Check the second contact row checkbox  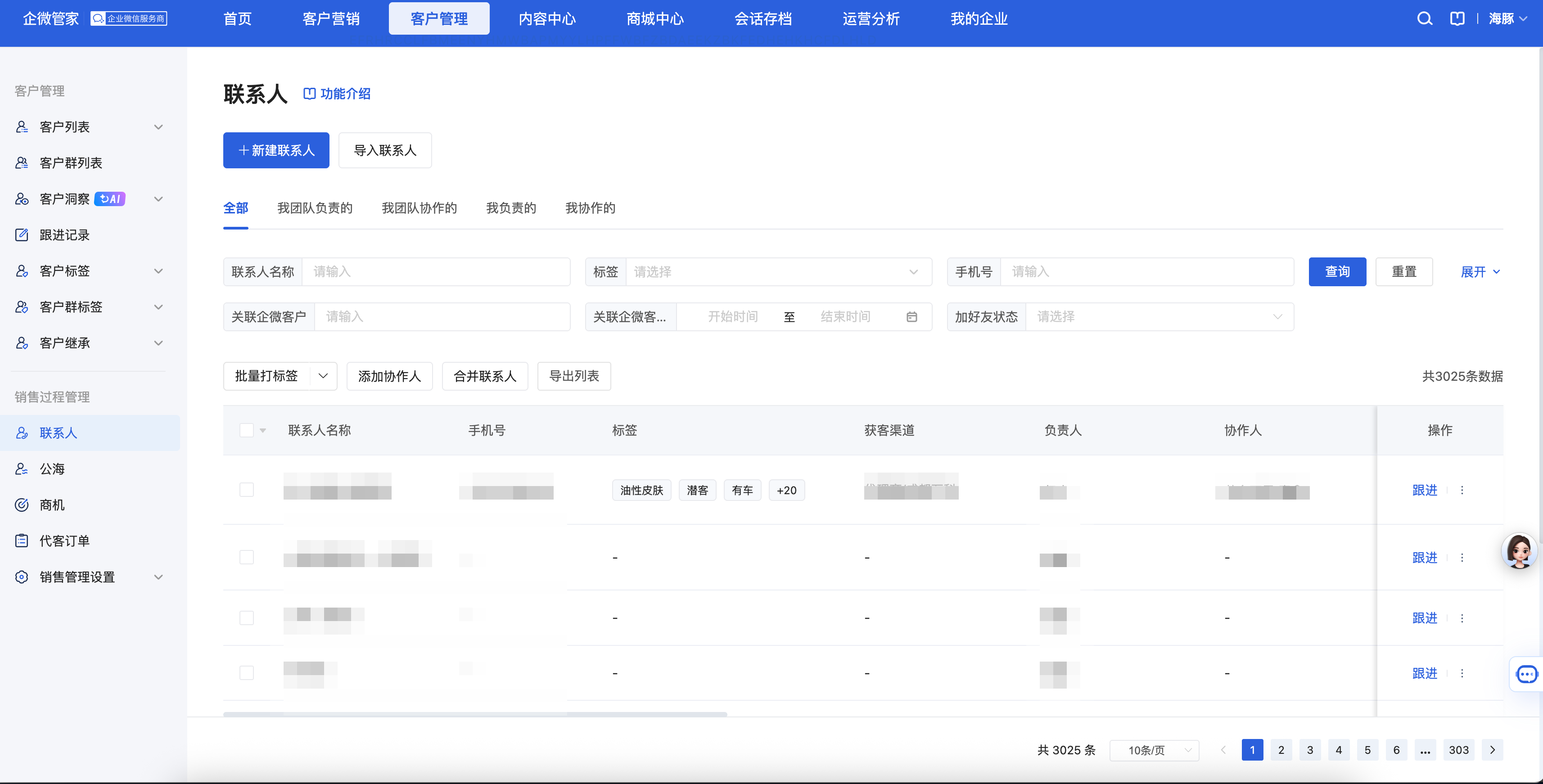point(246,557)
